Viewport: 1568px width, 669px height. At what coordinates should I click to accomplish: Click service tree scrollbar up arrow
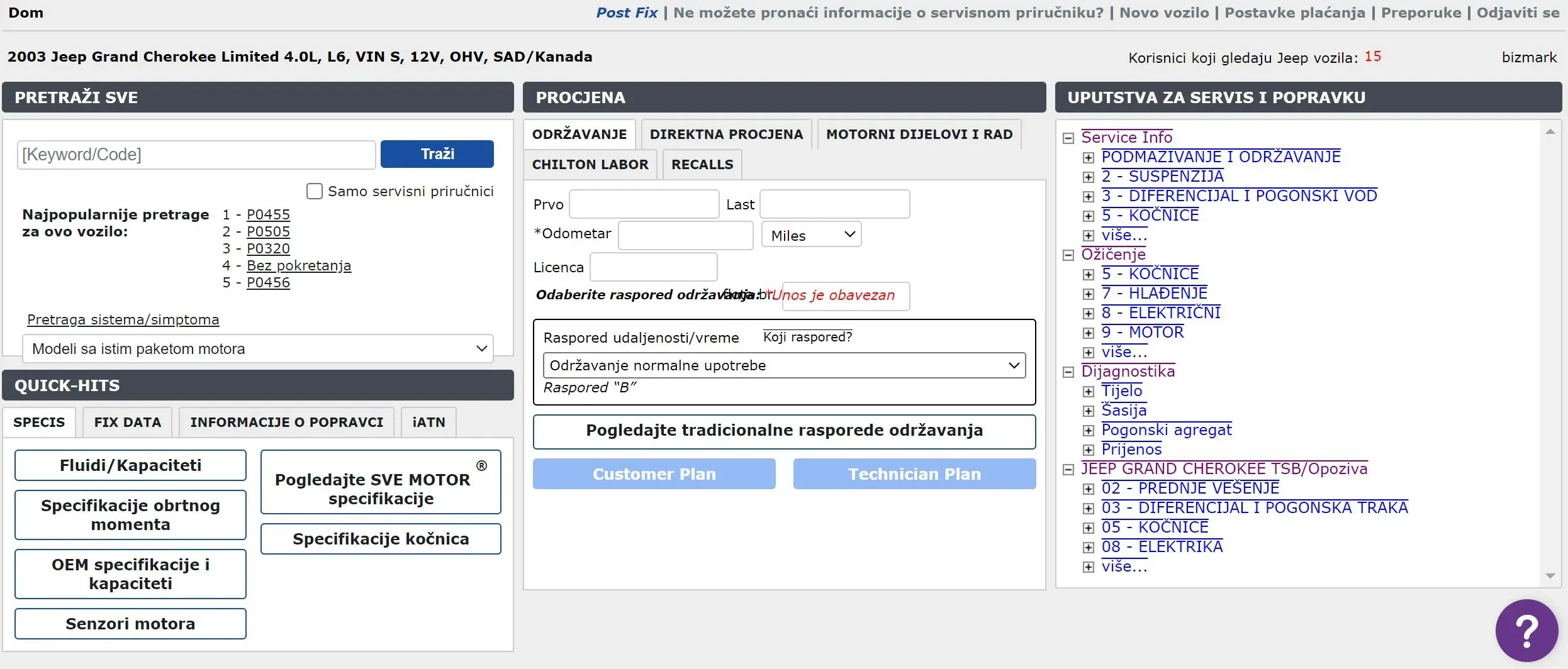click(x=1550, y=131)
